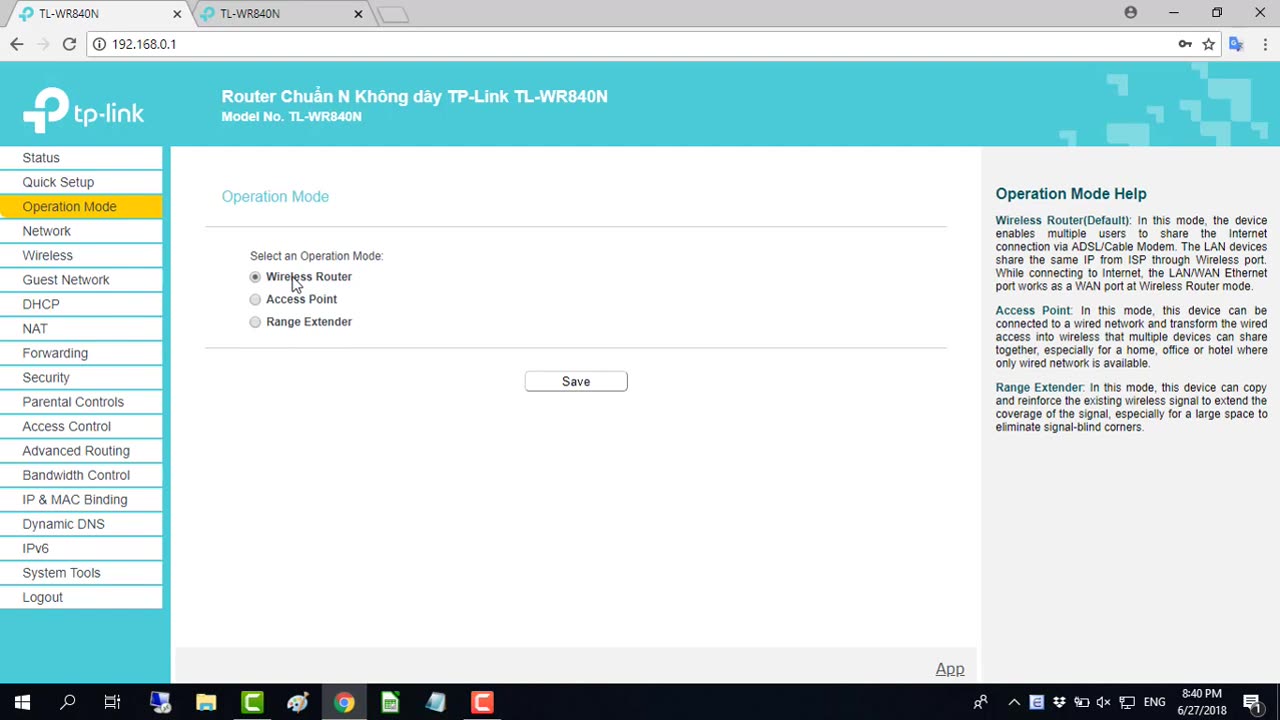This screenshot has height=720, width=1280.
Task: Open Quick Setup in sidebar
Action: pos(81,182)
